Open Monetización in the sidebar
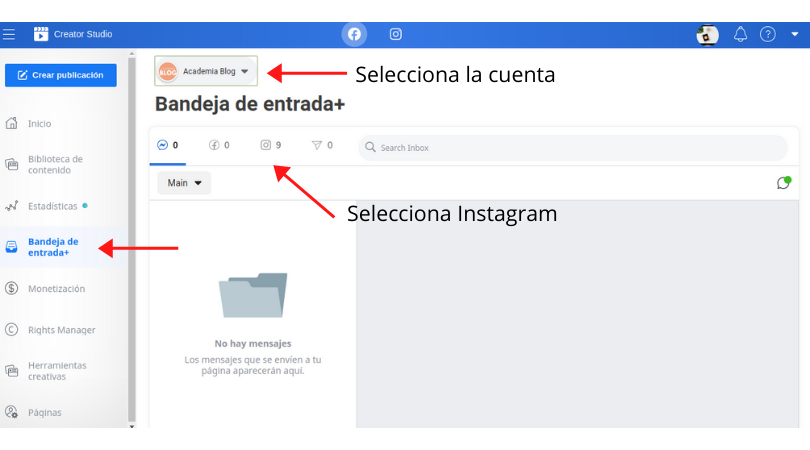 (56, 289)
